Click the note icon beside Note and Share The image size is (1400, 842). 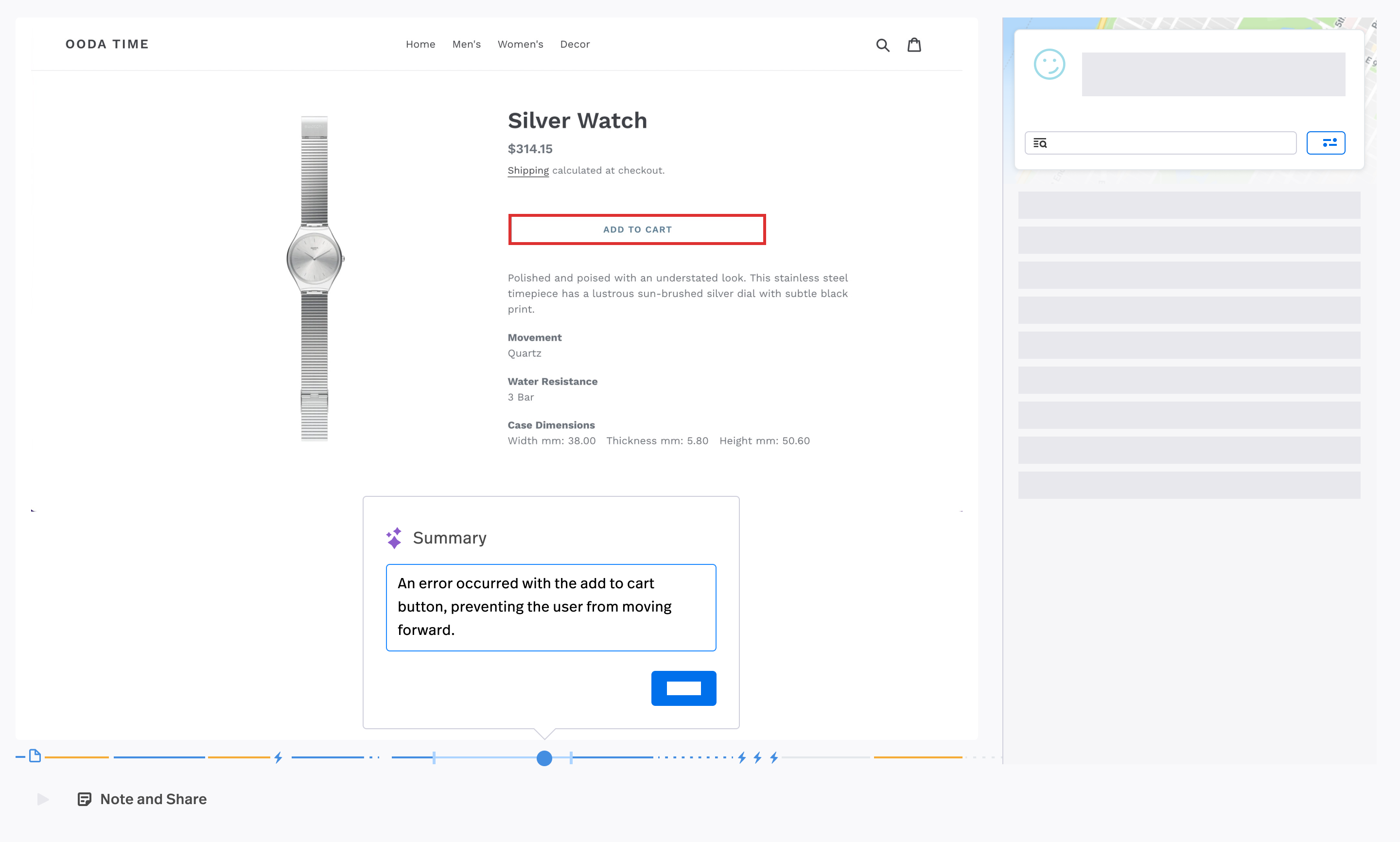[85, 798]
